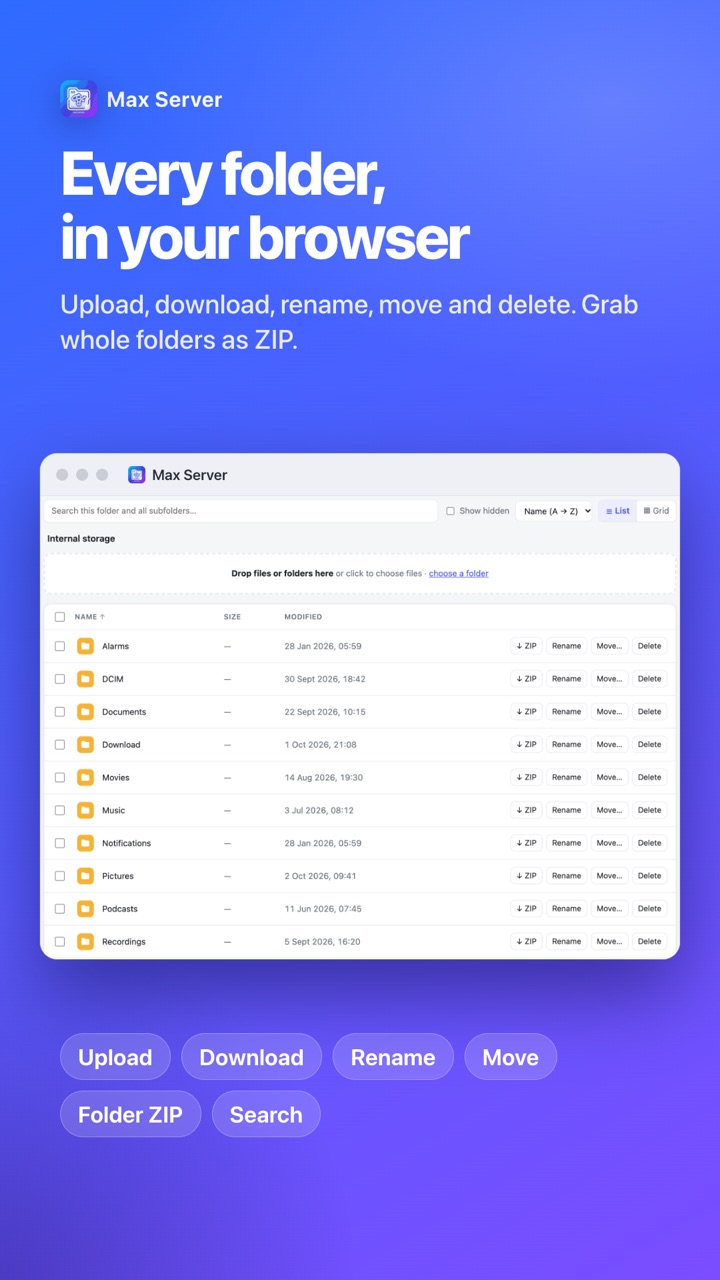Switch to List view
720x1280 pixels.
click(618, 511)
